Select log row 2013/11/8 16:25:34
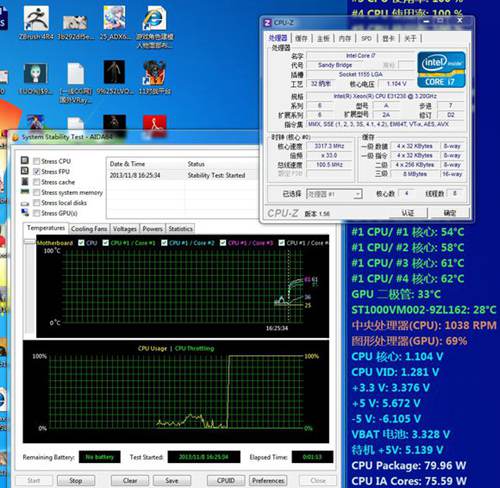This screenshot has width=500, height=488. pos(183,175)
